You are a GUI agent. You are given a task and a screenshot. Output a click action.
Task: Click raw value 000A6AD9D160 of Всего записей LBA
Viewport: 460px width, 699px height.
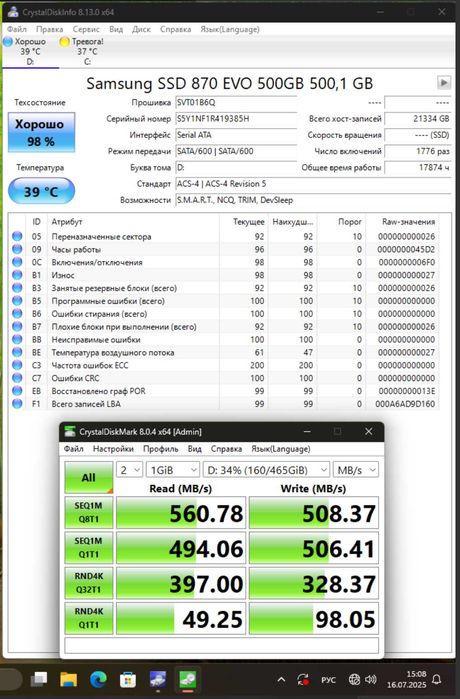tap(405, 404)
